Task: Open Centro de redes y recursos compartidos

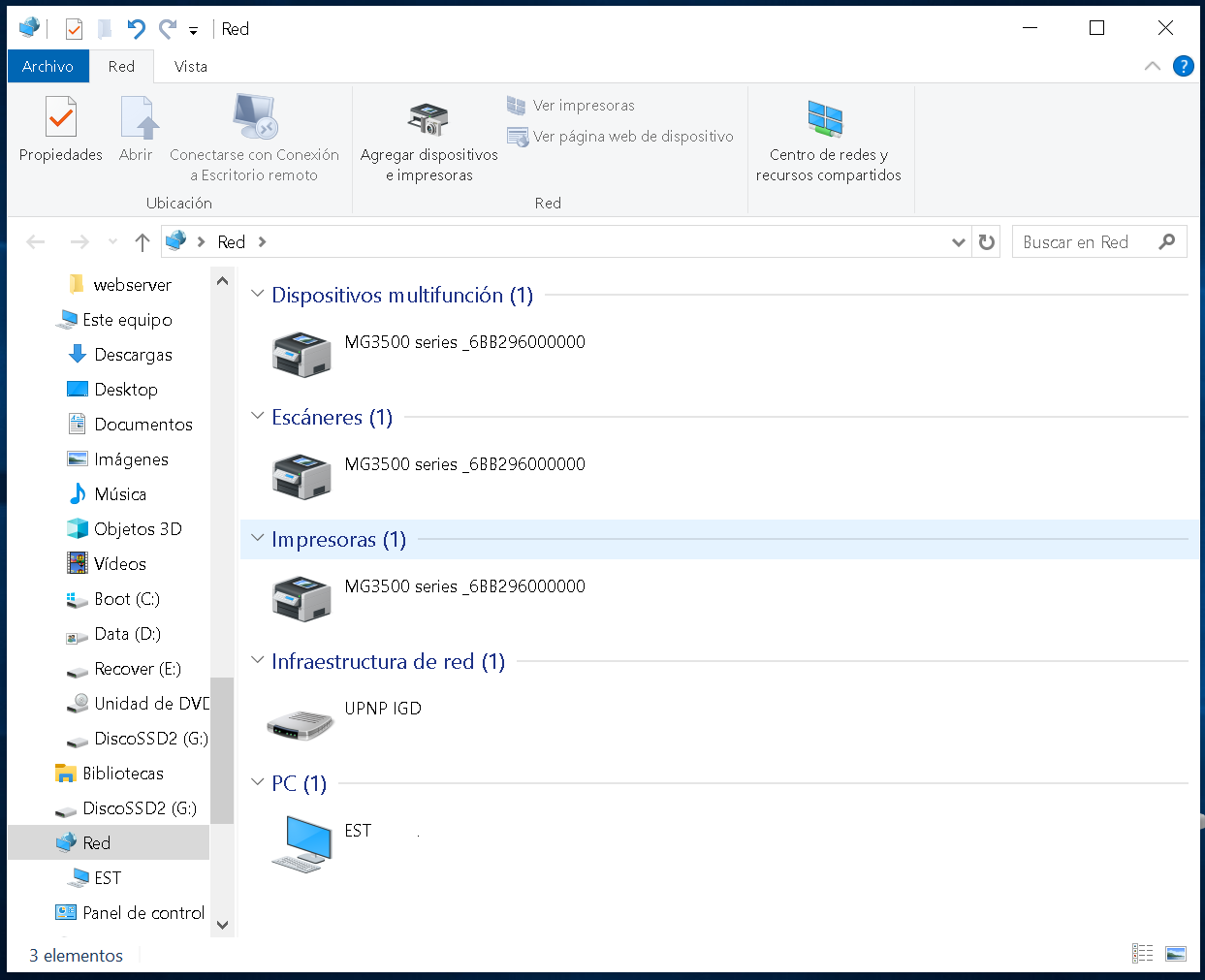Action: click(828, 141)
